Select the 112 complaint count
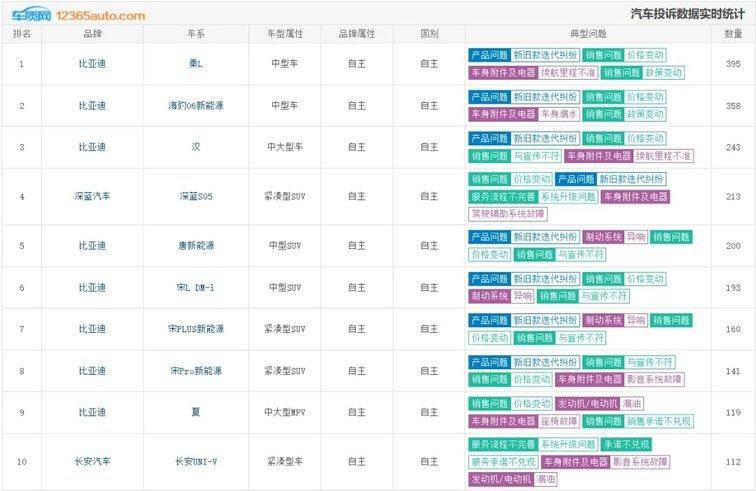The height and width of the screenshot is (491, 756). coord(733,462)
